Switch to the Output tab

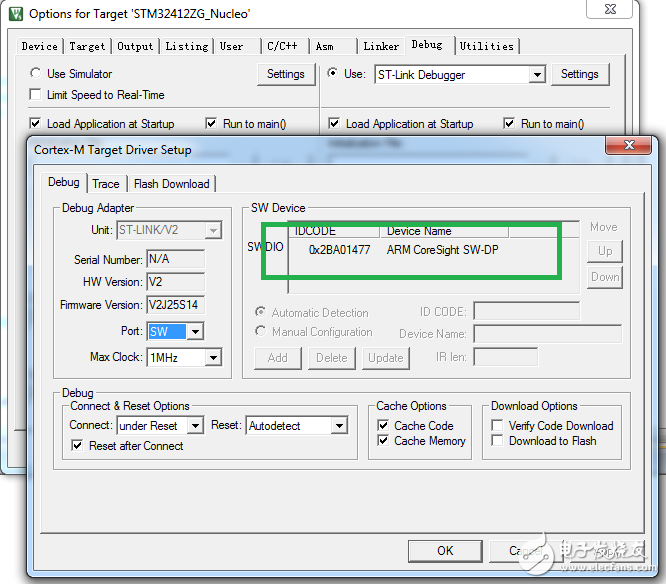pyautogui.click(x=135, y=46)
